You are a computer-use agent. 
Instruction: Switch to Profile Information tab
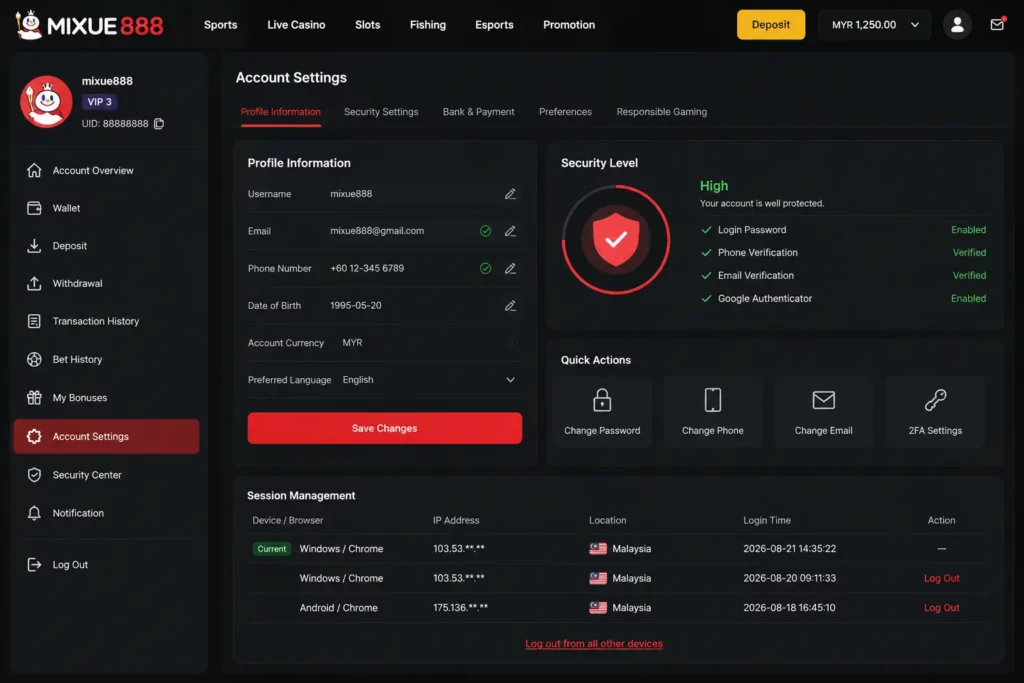click(x=281, y=112)
